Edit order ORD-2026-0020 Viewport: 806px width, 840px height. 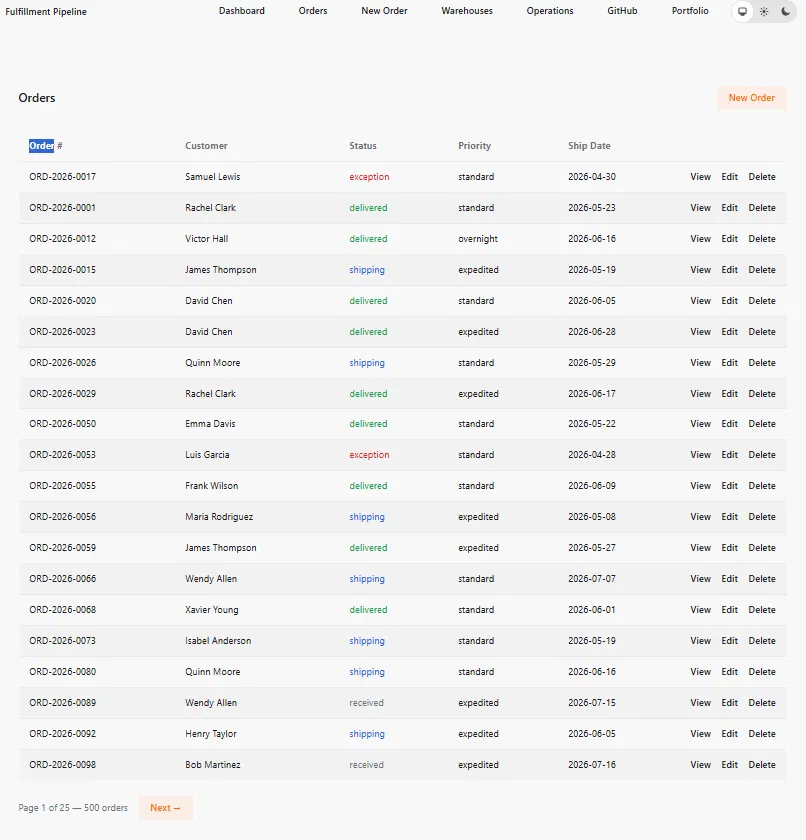click(x=729, y=301)
